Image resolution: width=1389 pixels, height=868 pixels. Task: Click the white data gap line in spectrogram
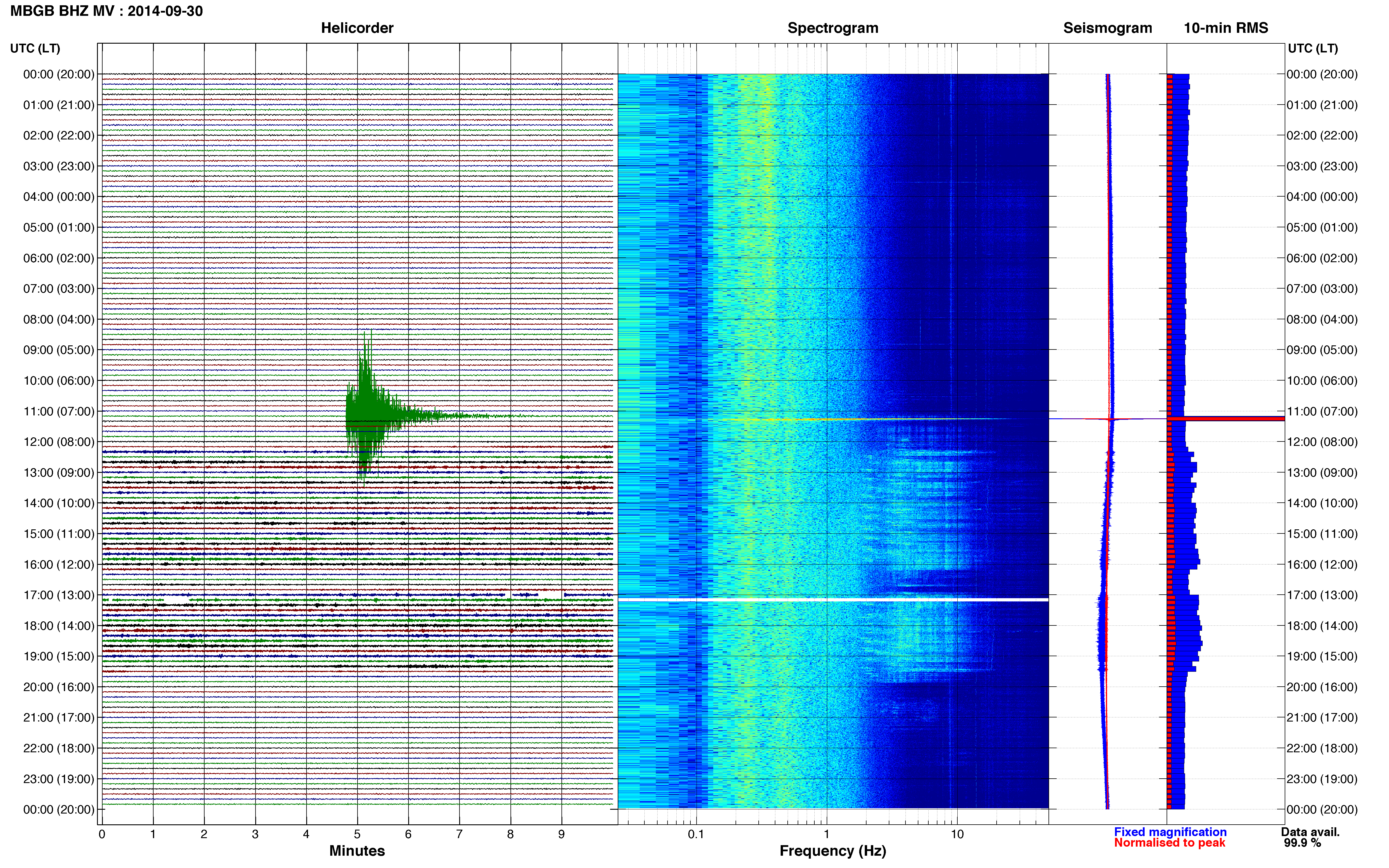(833, 599)
